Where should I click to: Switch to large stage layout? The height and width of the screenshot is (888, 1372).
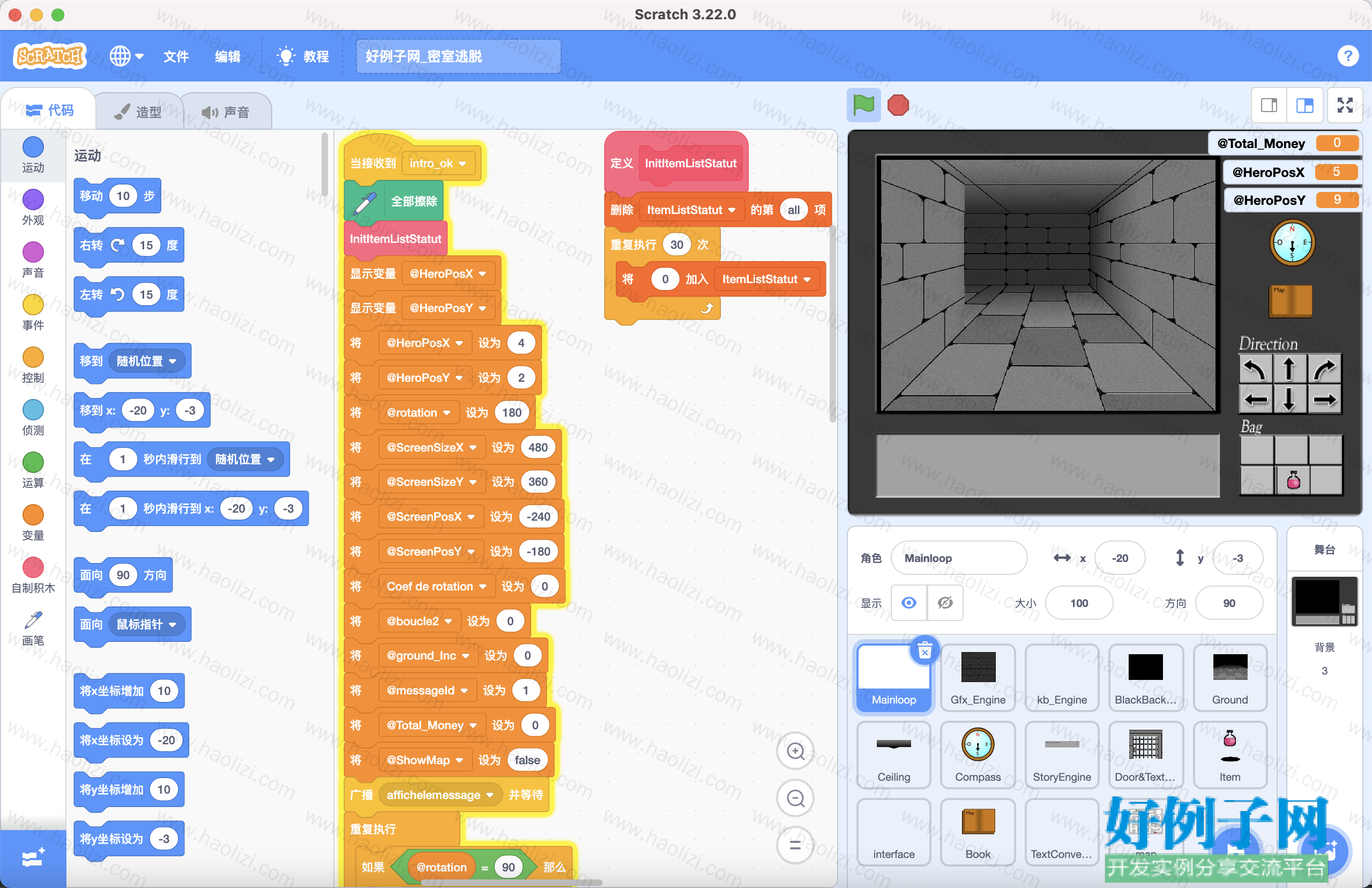1304,105
